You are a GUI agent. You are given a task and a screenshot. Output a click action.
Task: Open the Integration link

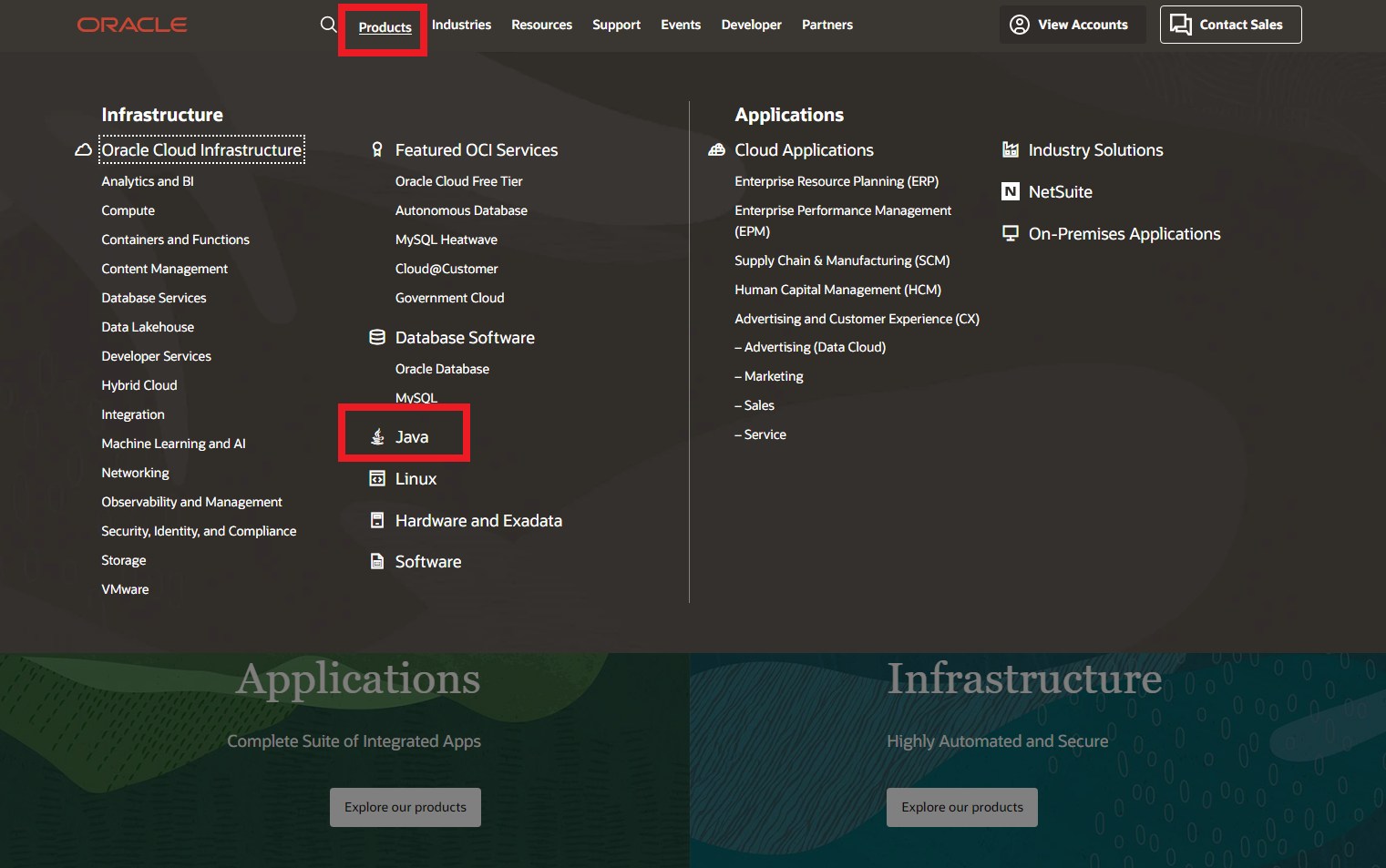tap(133, 414)
